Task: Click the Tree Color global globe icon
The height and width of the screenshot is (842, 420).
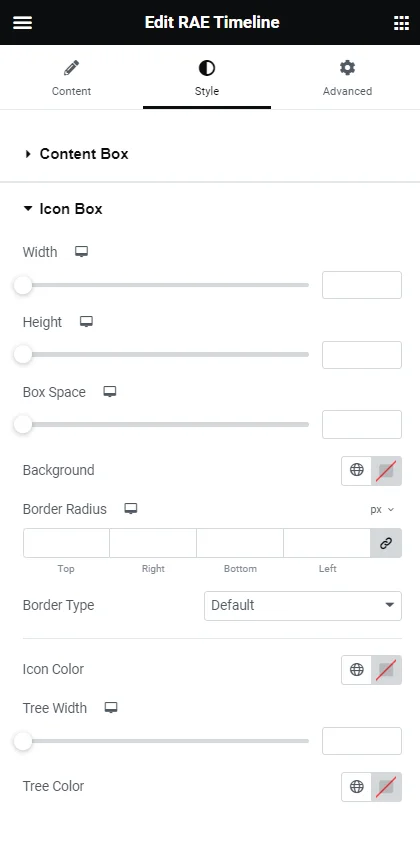Action: coord(357,787)
